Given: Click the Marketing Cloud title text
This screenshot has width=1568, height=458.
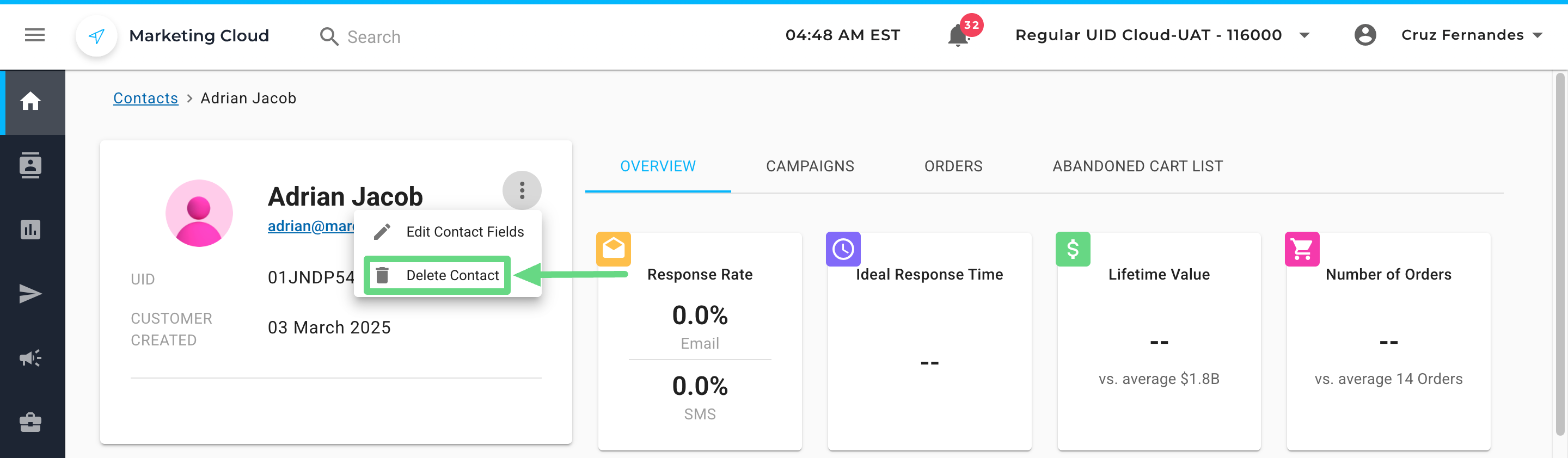Looking at the screenshot, I should [x=199, y=36].
